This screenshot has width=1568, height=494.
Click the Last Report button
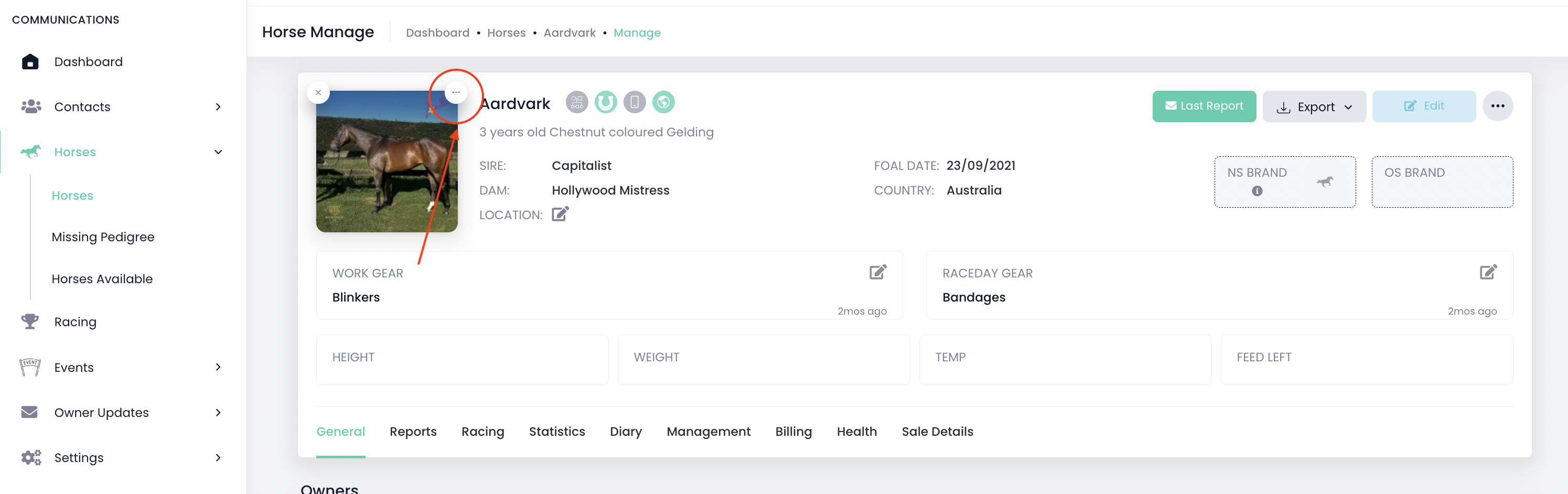click(1204, 106)
